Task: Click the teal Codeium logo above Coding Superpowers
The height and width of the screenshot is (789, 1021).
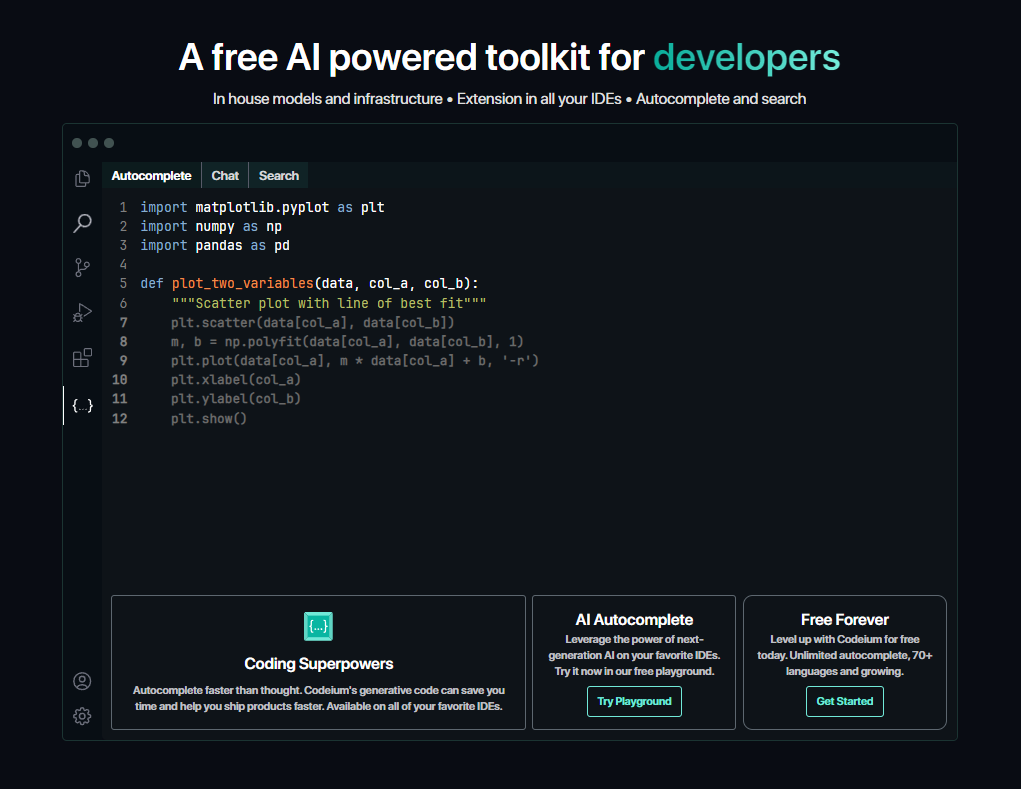Action: (x=318, y=626)
